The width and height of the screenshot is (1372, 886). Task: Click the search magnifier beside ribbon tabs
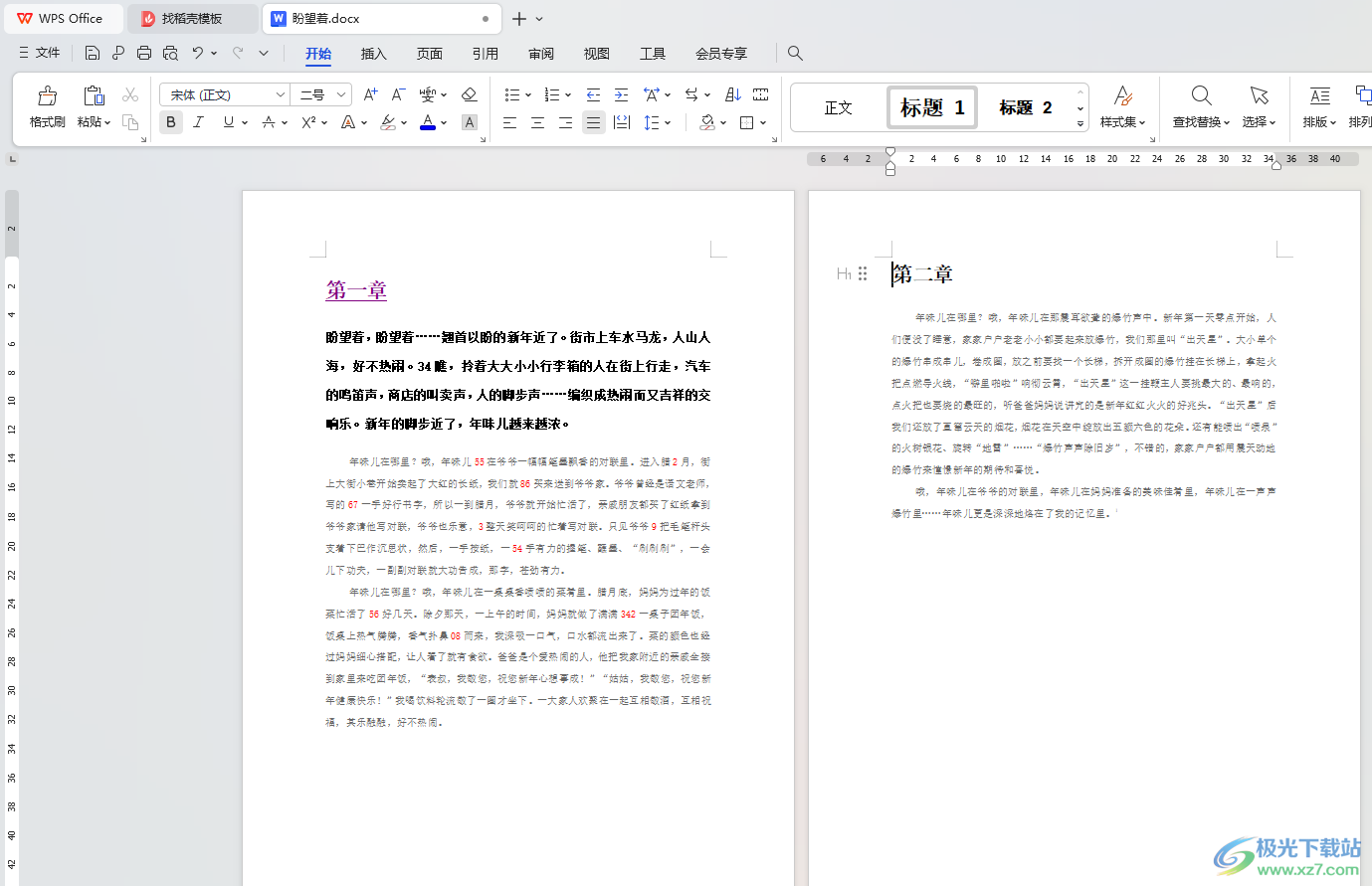(x=795, y=53)
